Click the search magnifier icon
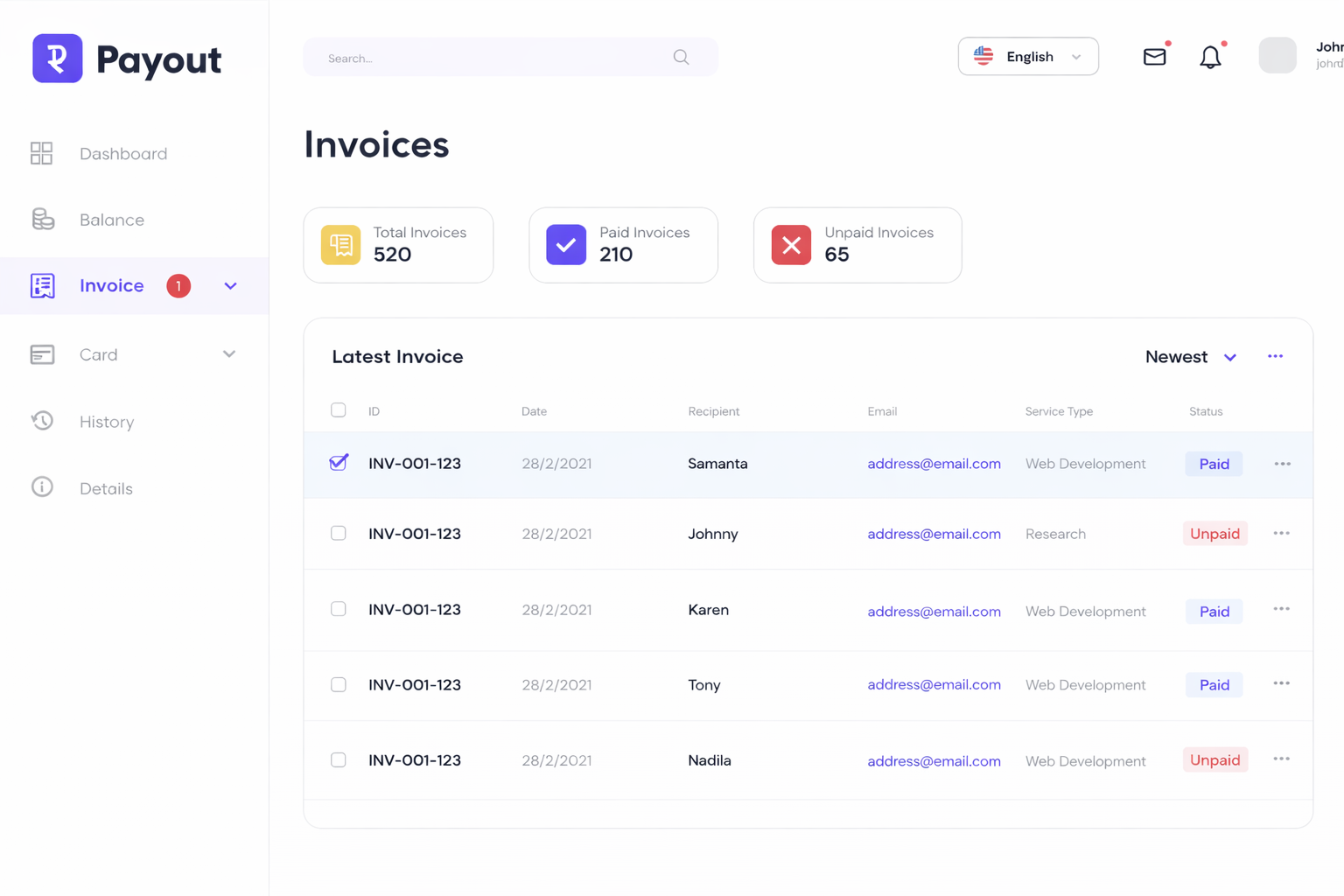1344x896 pixels. 681,58
